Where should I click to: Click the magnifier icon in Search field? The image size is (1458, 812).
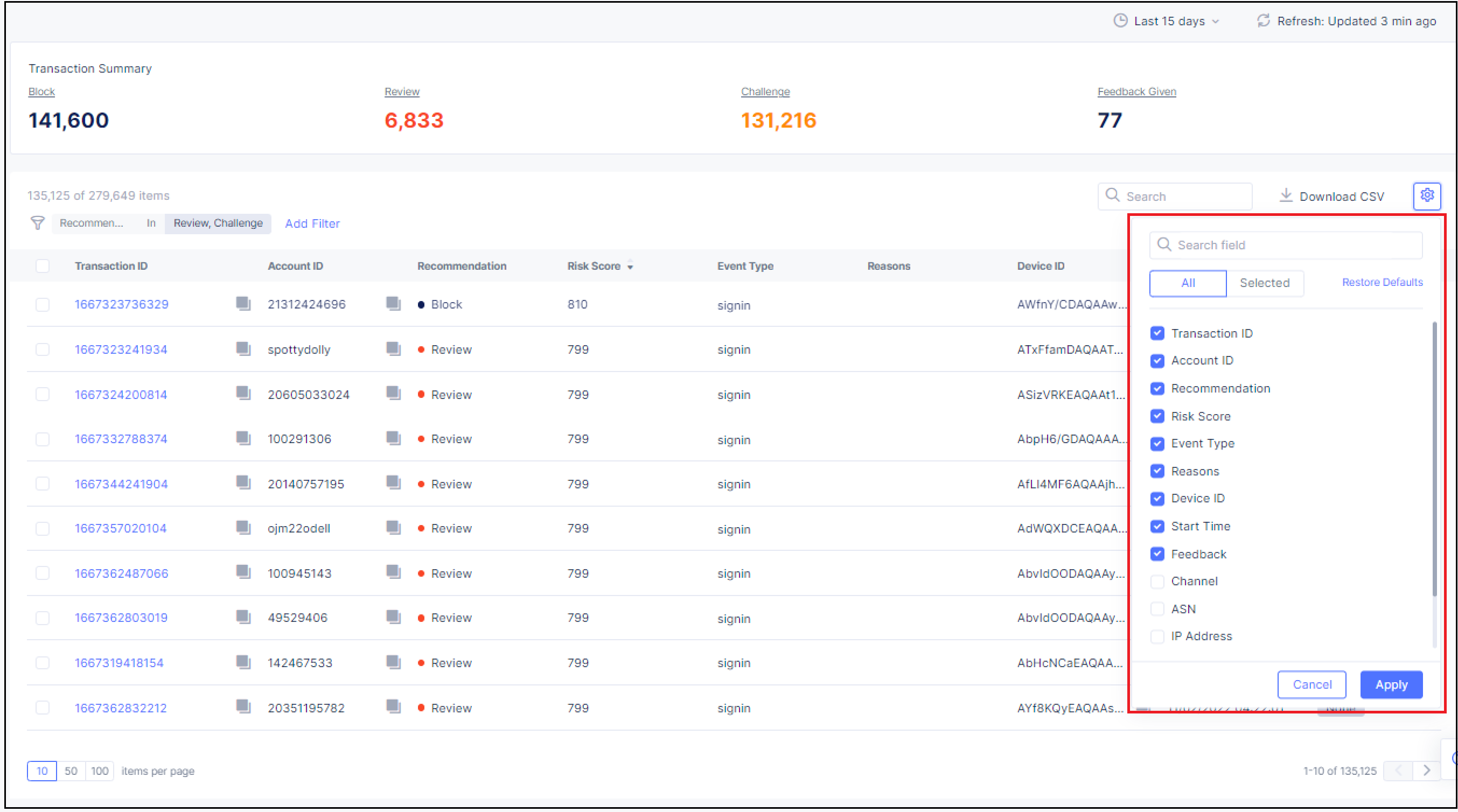pyautogui.click(x=1164, y=244)
